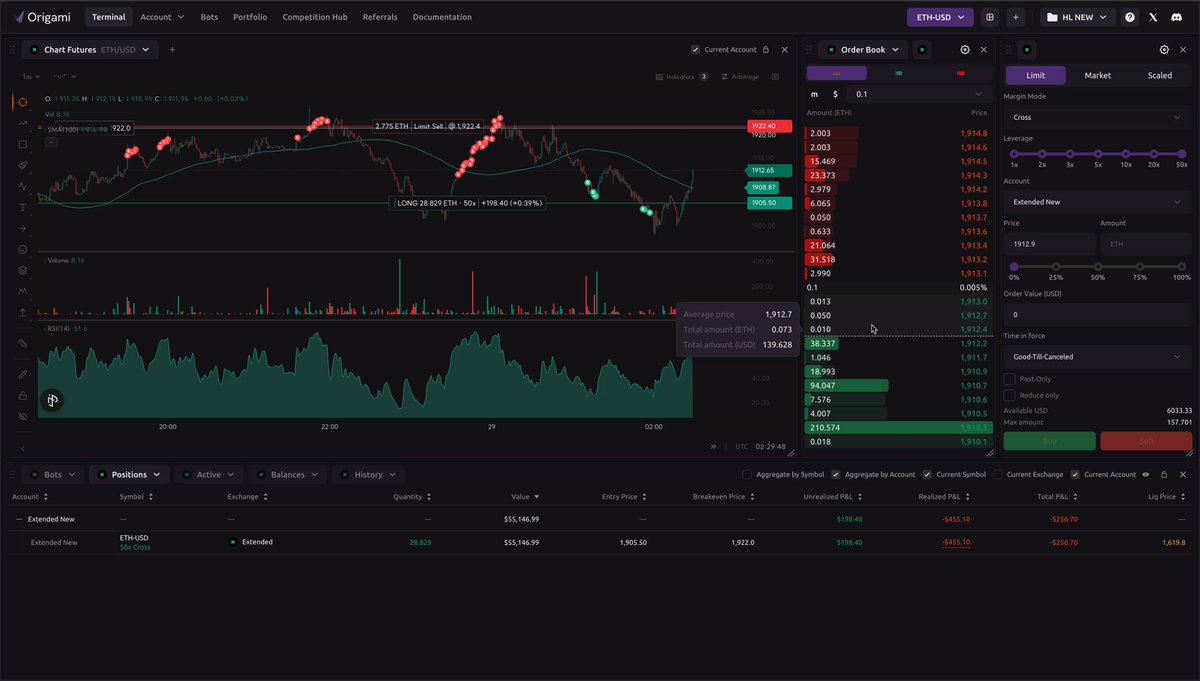Click the Price input field showing 1912.9
Viewport: 1200px width, 681px height.
pyautogui.click(x=1049, y=244)
